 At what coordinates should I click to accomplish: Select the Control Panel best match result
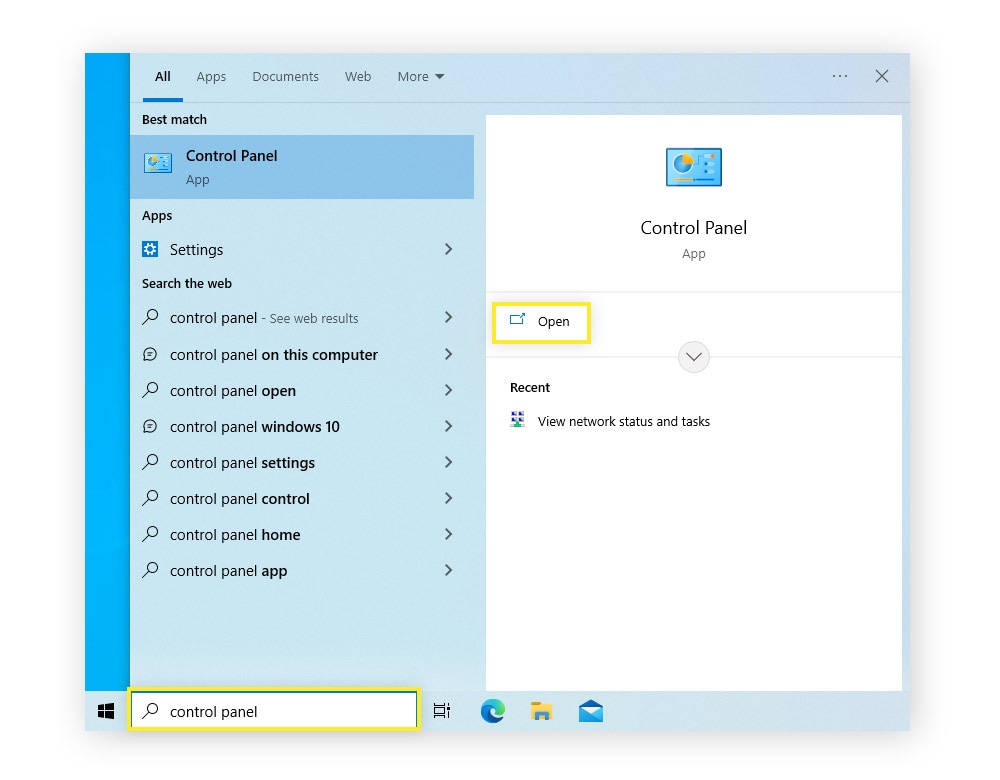point(302,166)
